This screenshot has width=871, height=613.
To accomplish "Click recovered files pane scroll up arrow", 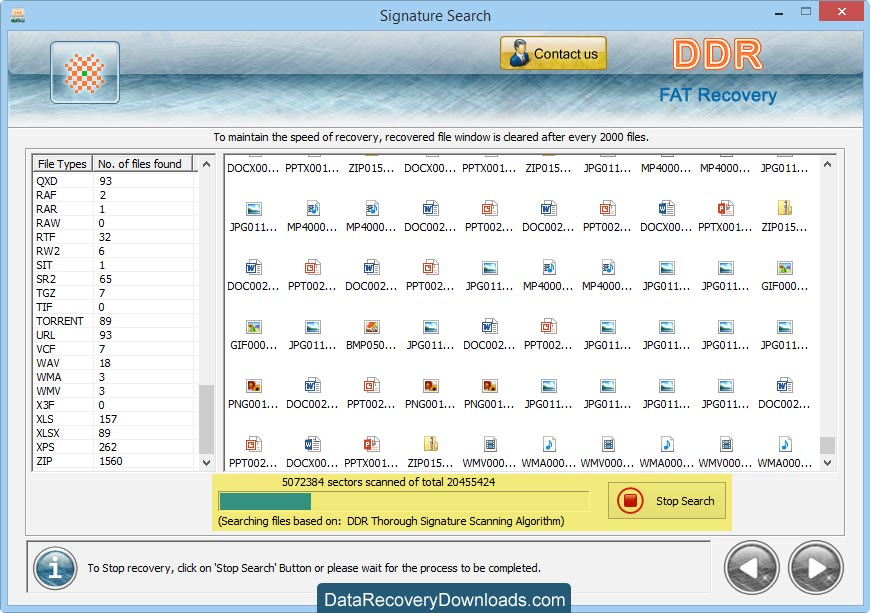I will click(x=828, y=164).
